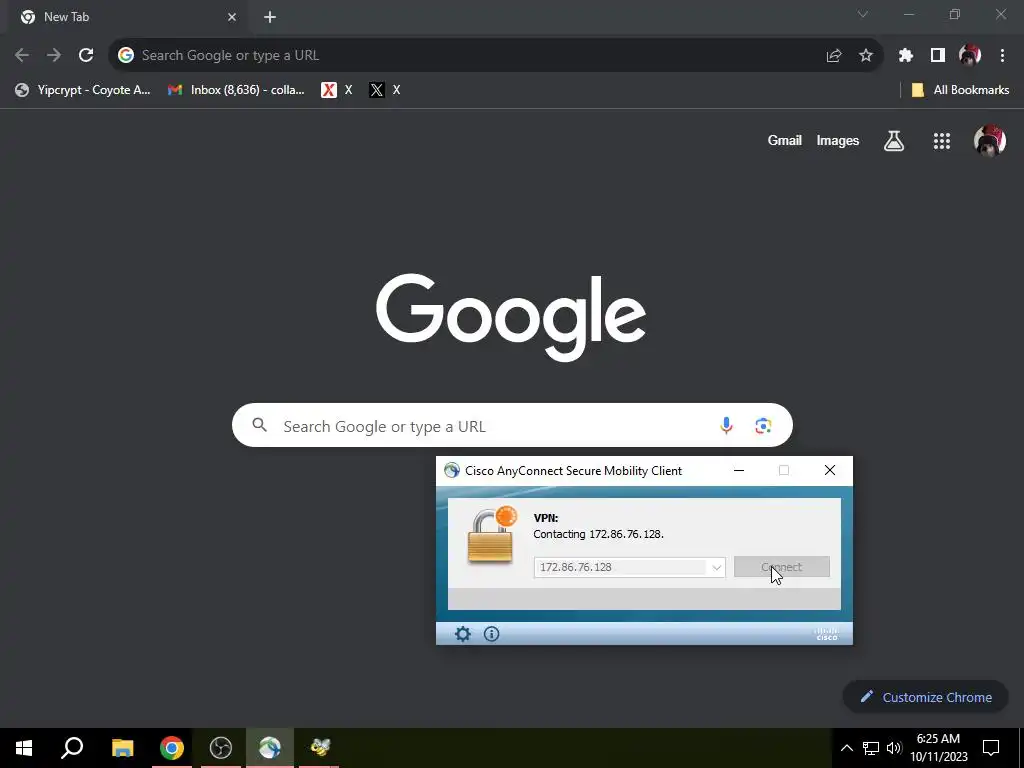
Task: Start voice search with the microphone
Action: click(x=726, y=426)
